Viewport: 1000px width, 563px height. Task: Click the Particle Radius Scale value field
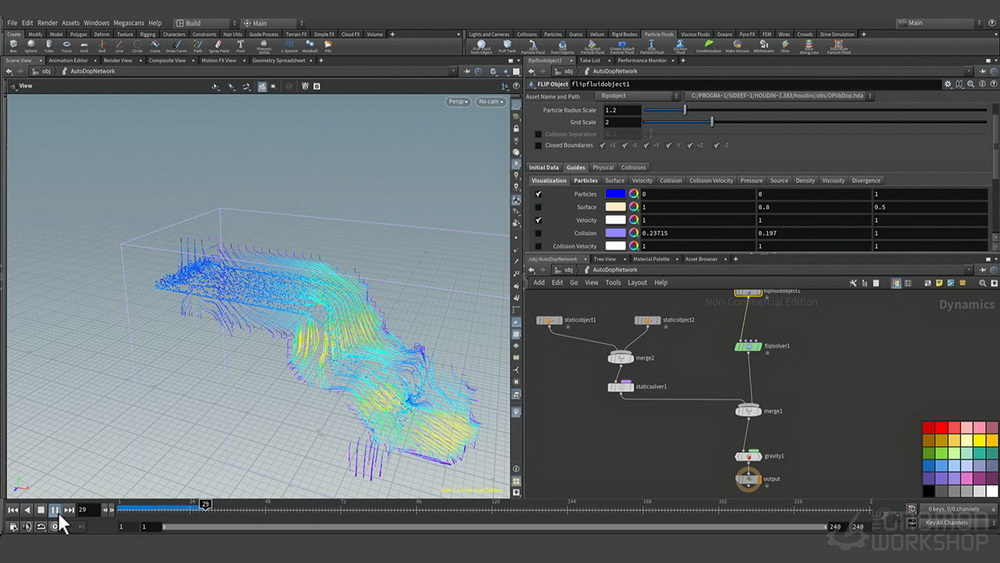[622, 110]
